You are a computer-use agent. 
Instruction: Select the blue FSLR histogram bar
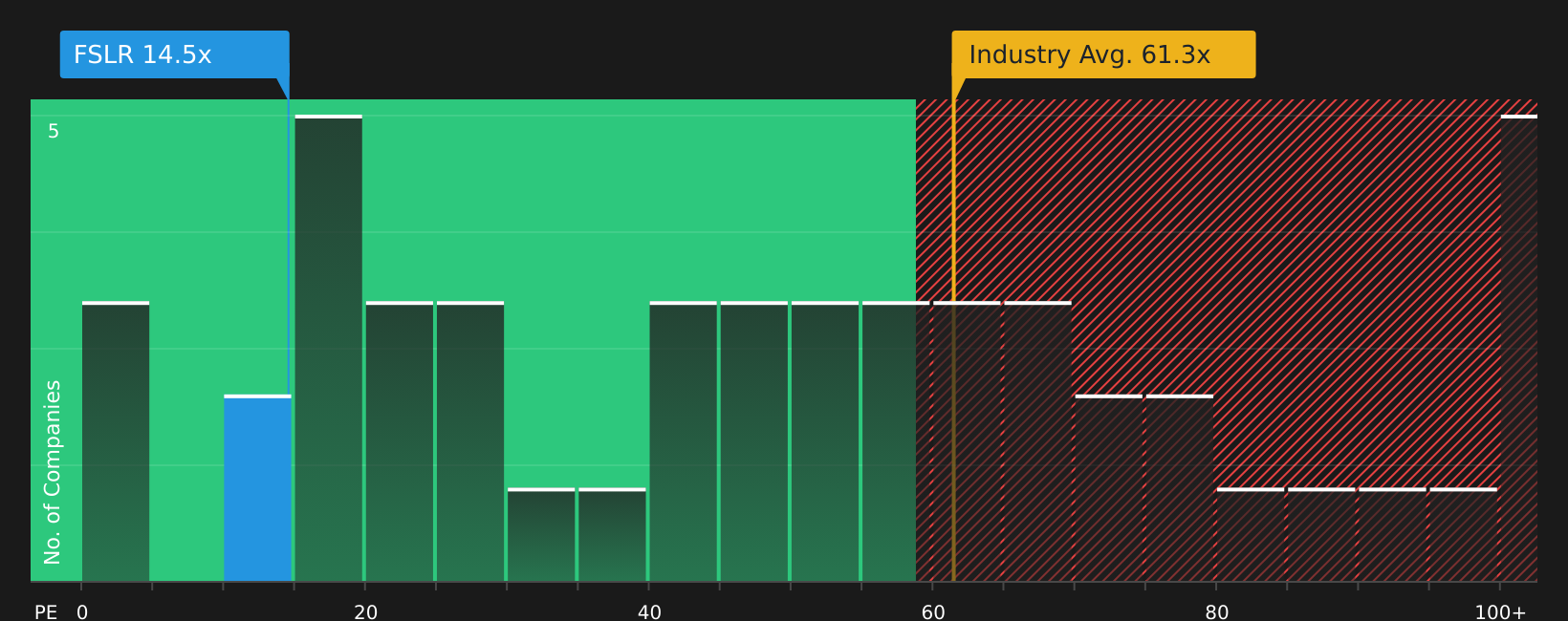point(258,488)
